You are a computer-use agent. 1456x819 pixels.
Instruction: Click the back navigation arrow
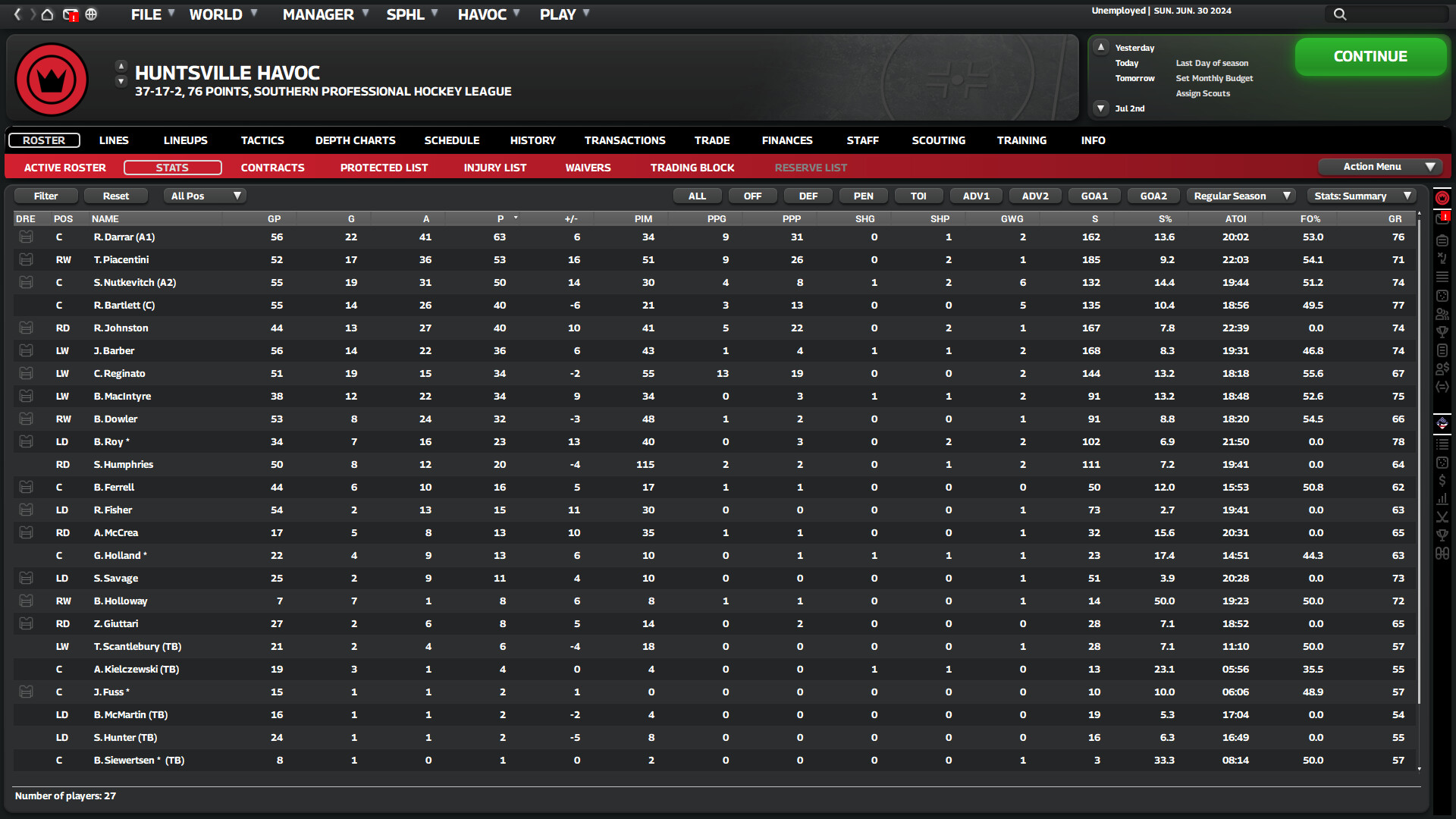coord(17,14)
